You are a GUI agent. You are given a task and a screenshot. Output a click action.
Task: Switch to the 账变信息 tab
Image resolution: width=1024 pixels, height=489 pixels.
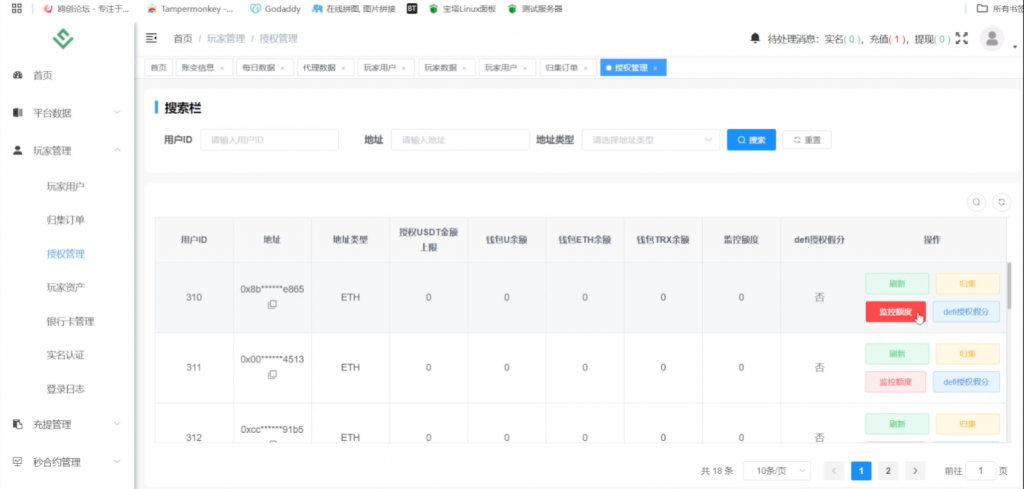[197, 68]
